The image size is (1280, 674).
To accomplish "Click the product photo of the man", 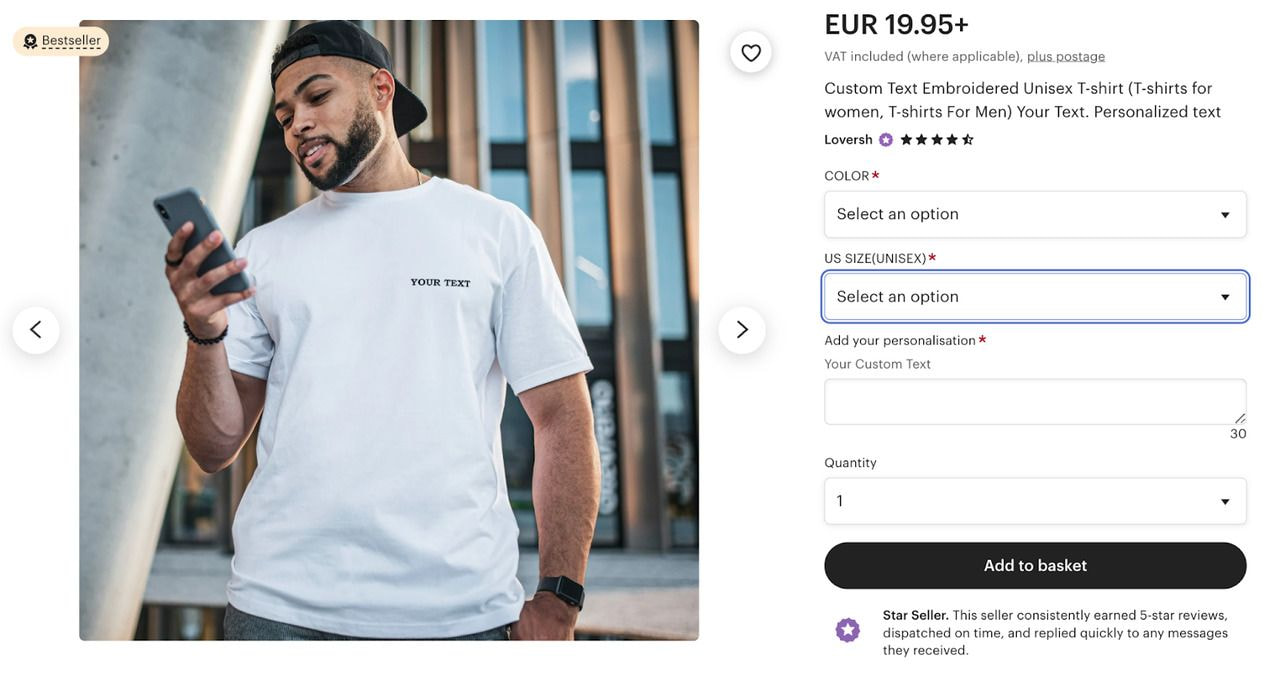I will click(x=389, y=329).
